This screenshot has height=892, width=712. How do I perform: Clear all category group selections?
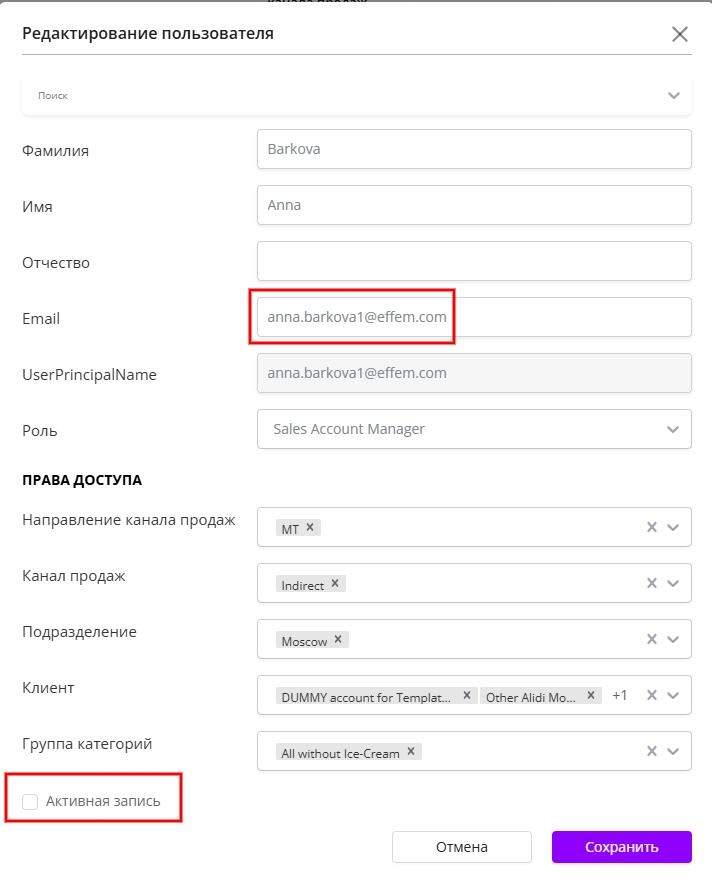click(651, 752)
